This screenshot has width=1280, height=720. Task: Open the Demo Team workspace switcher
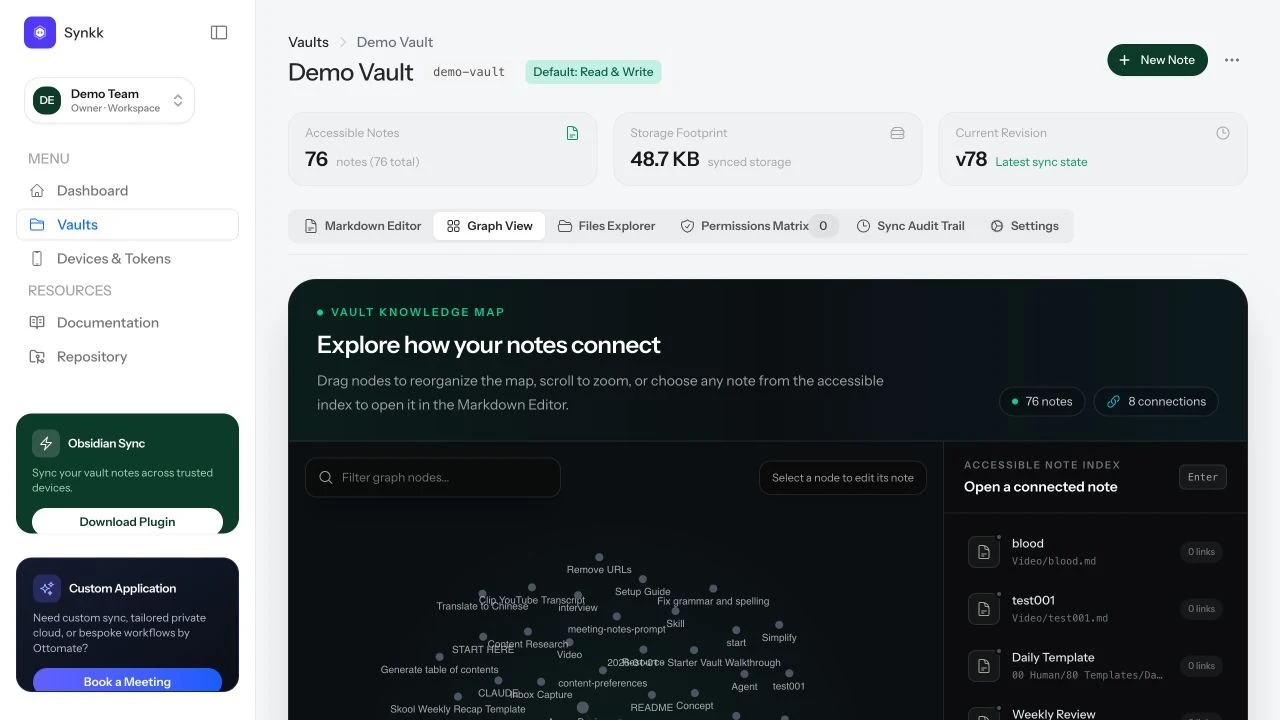tap(109, 100)
